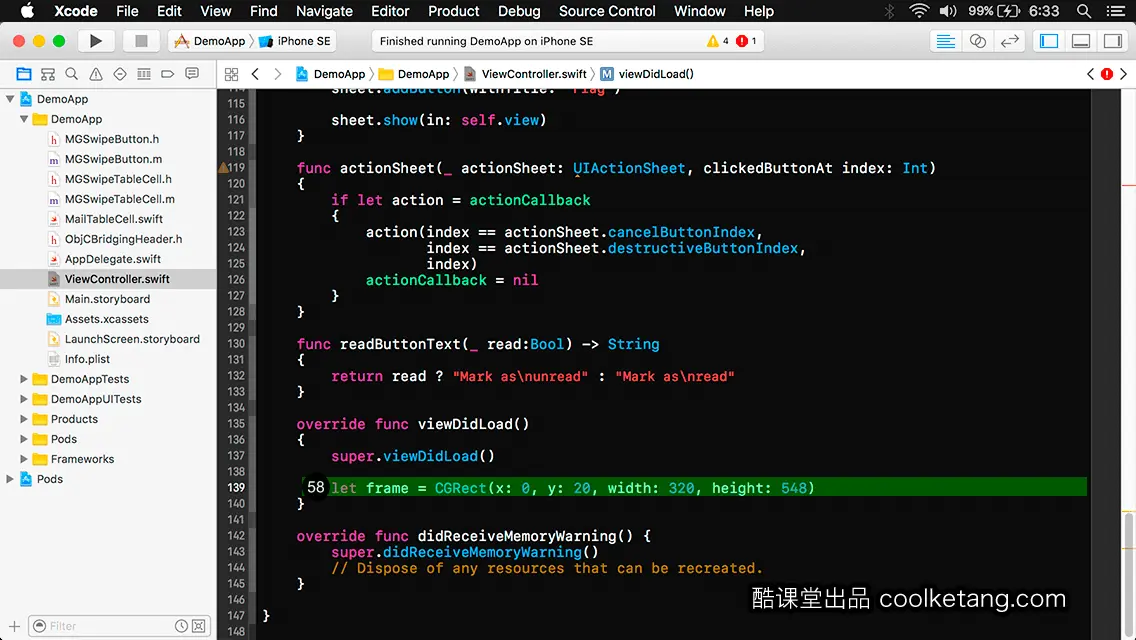Open the Symbol navigator
The image size is (1136, 640).
point(48,74)
